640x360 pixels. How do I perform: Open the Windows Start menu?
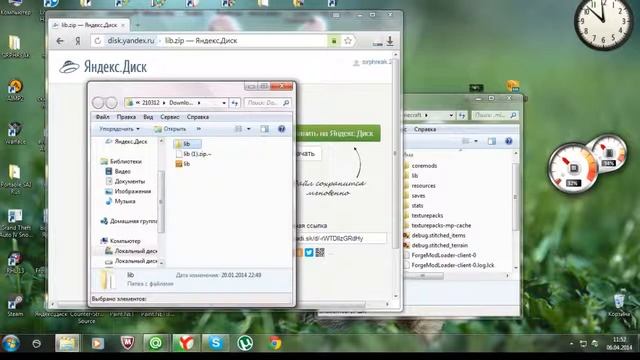pyautogui.click(x=10, y=344)
